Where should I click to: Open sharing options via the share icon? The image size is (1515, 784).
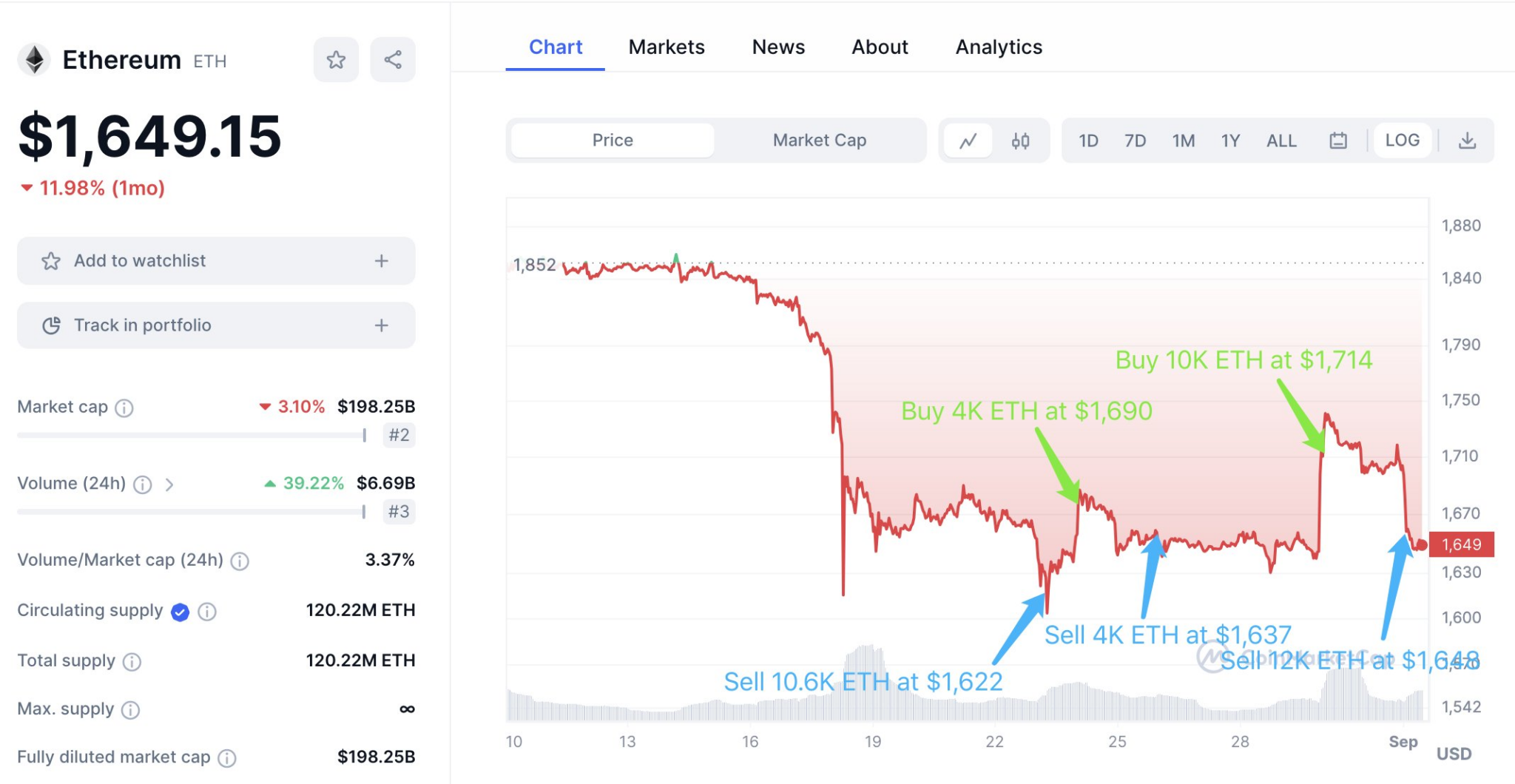click(392, 59)
